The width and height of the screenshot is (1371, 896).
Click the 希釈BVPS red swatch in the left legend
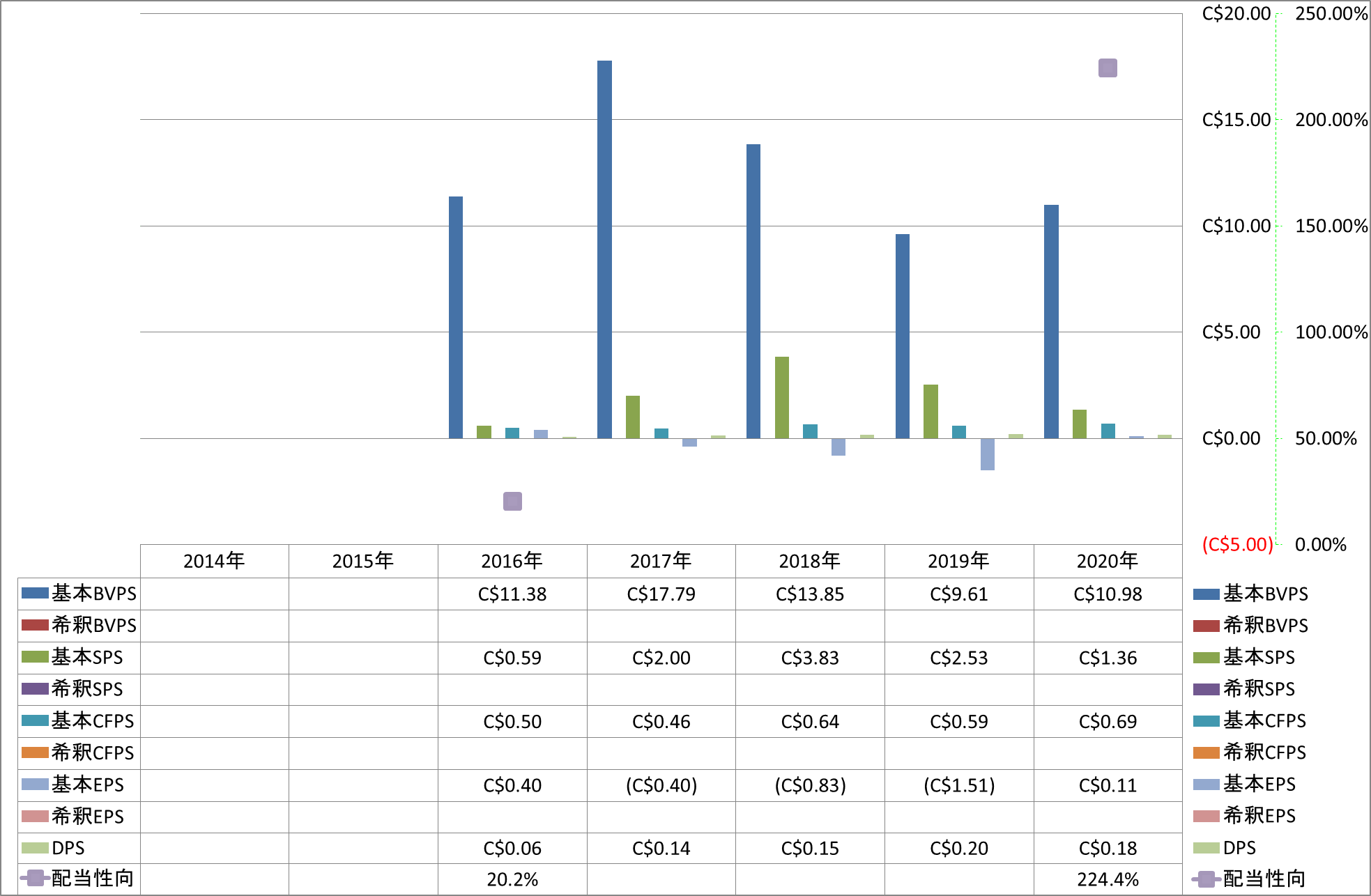tap(35, 625)
